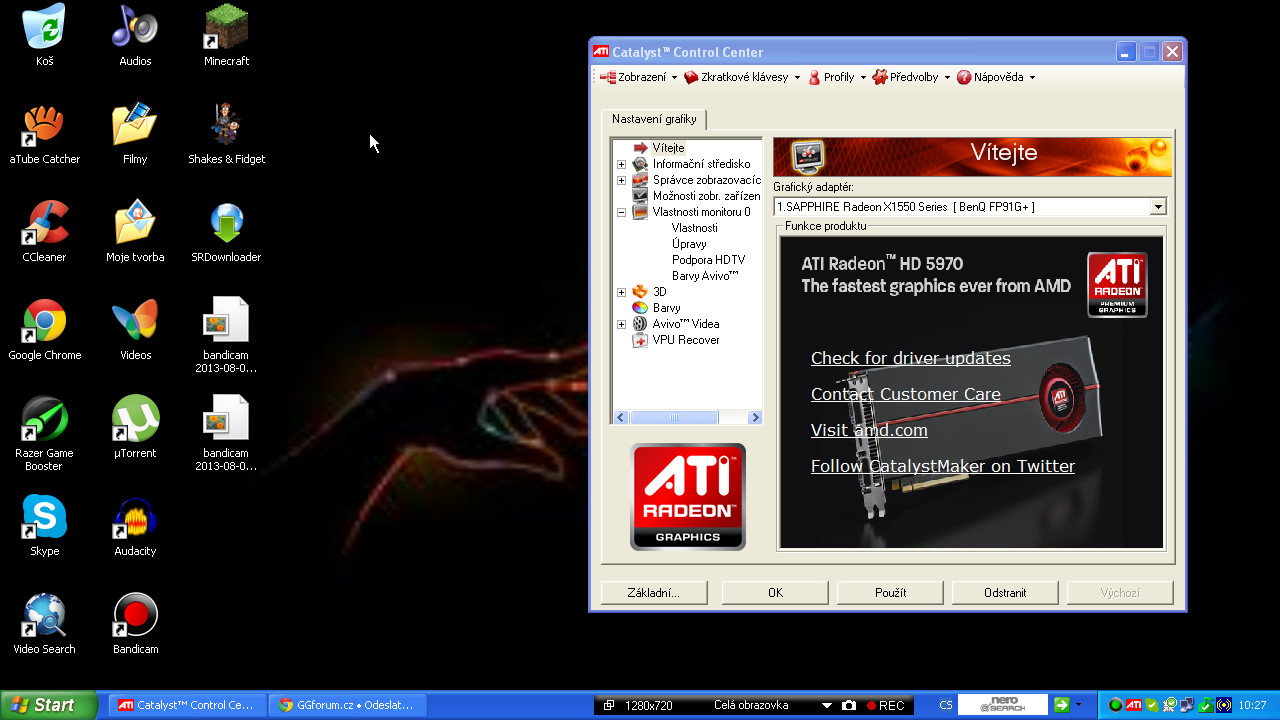Open the Videos desktop icon
The height and width of the screenshot is (720, 1280).
(135, 329)
